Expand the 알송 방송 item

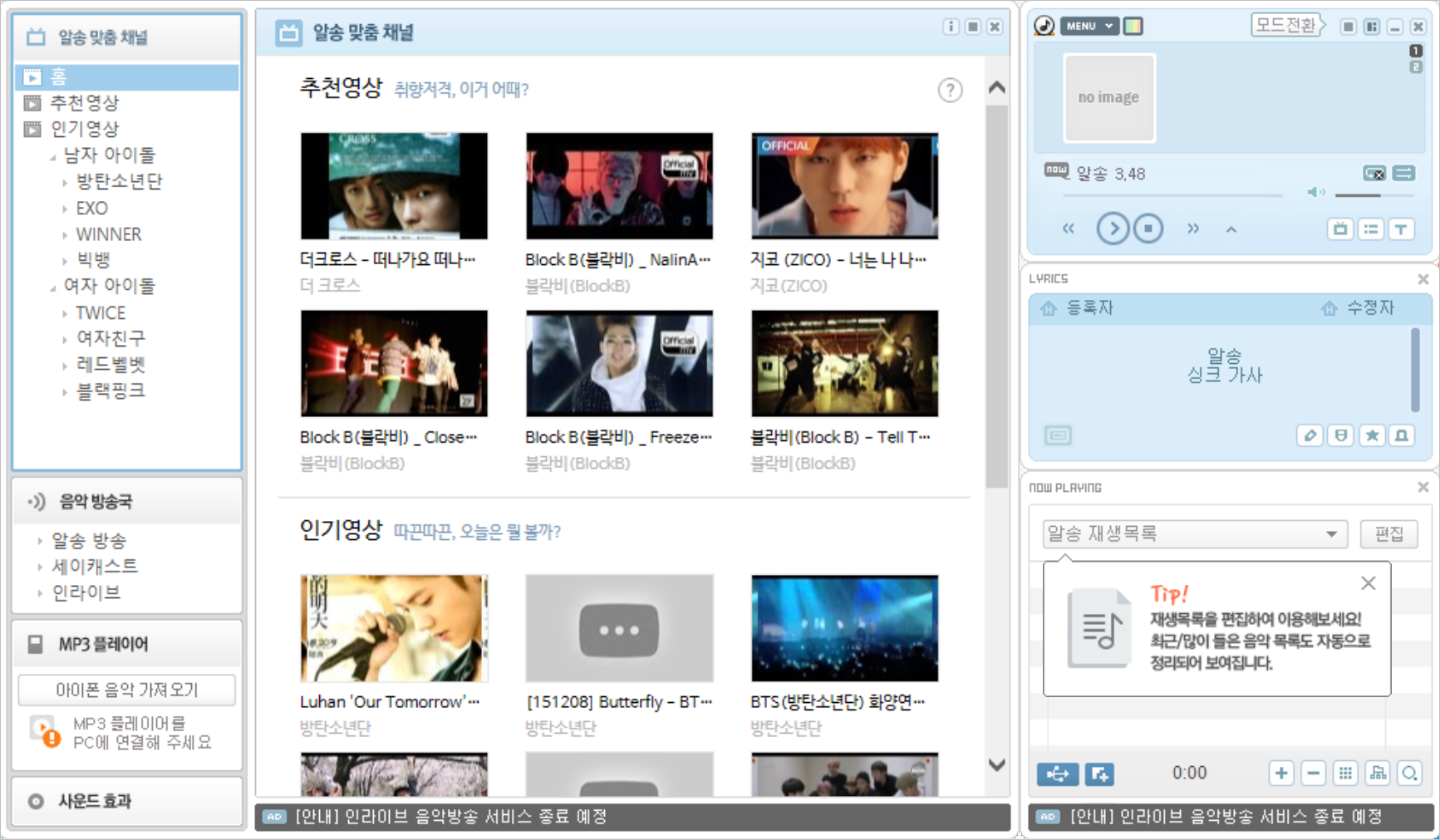pos(40,541)
